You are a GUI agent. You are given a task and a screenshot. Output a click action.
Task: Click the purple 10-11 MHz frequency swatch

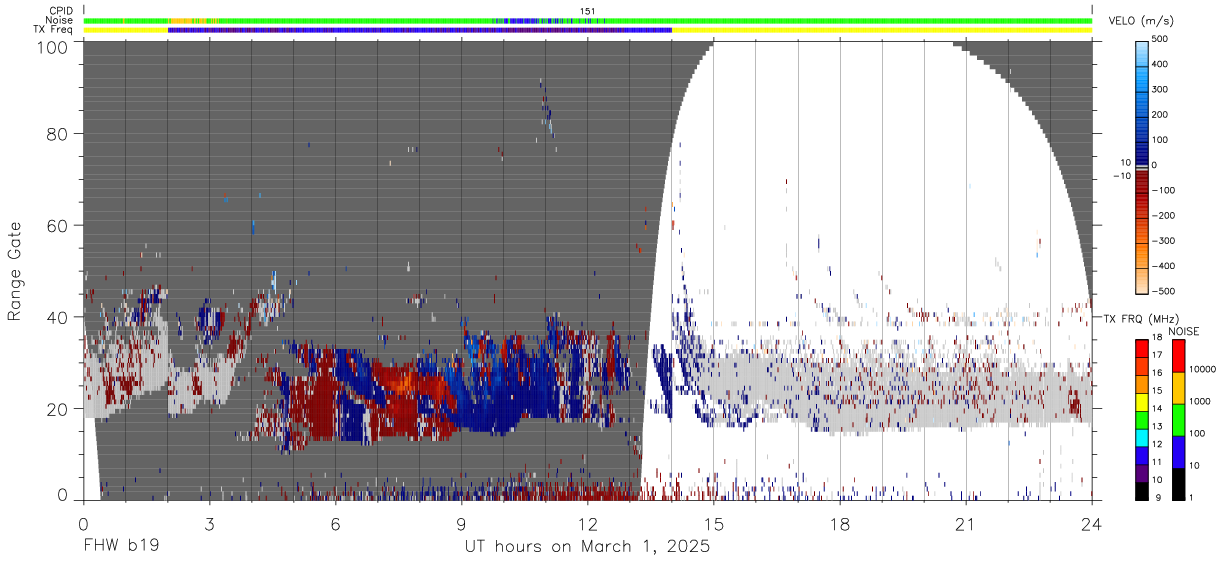(x=1142, y=473)
